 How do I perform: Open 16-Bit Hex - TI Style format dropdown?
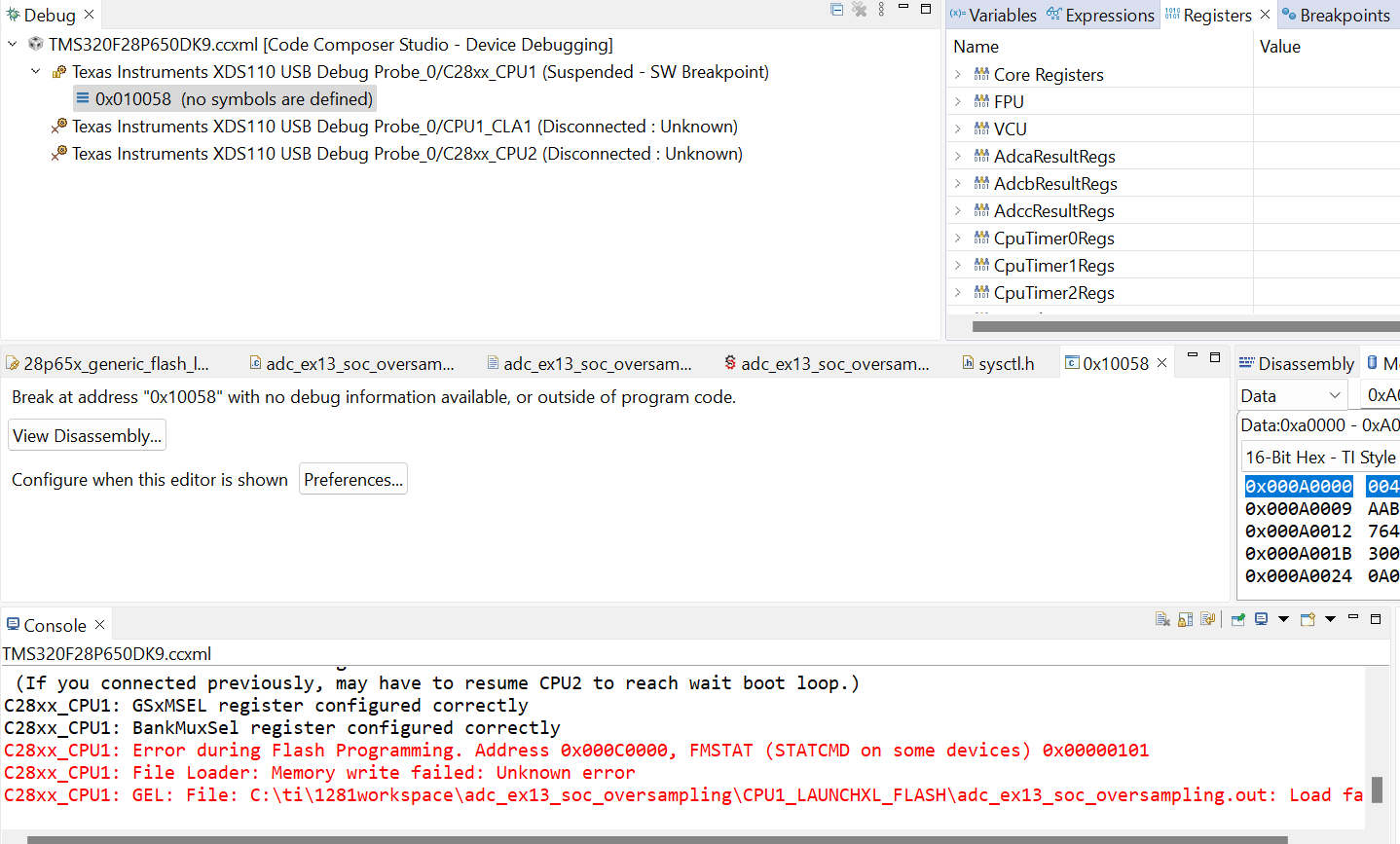coord(1320,457)
